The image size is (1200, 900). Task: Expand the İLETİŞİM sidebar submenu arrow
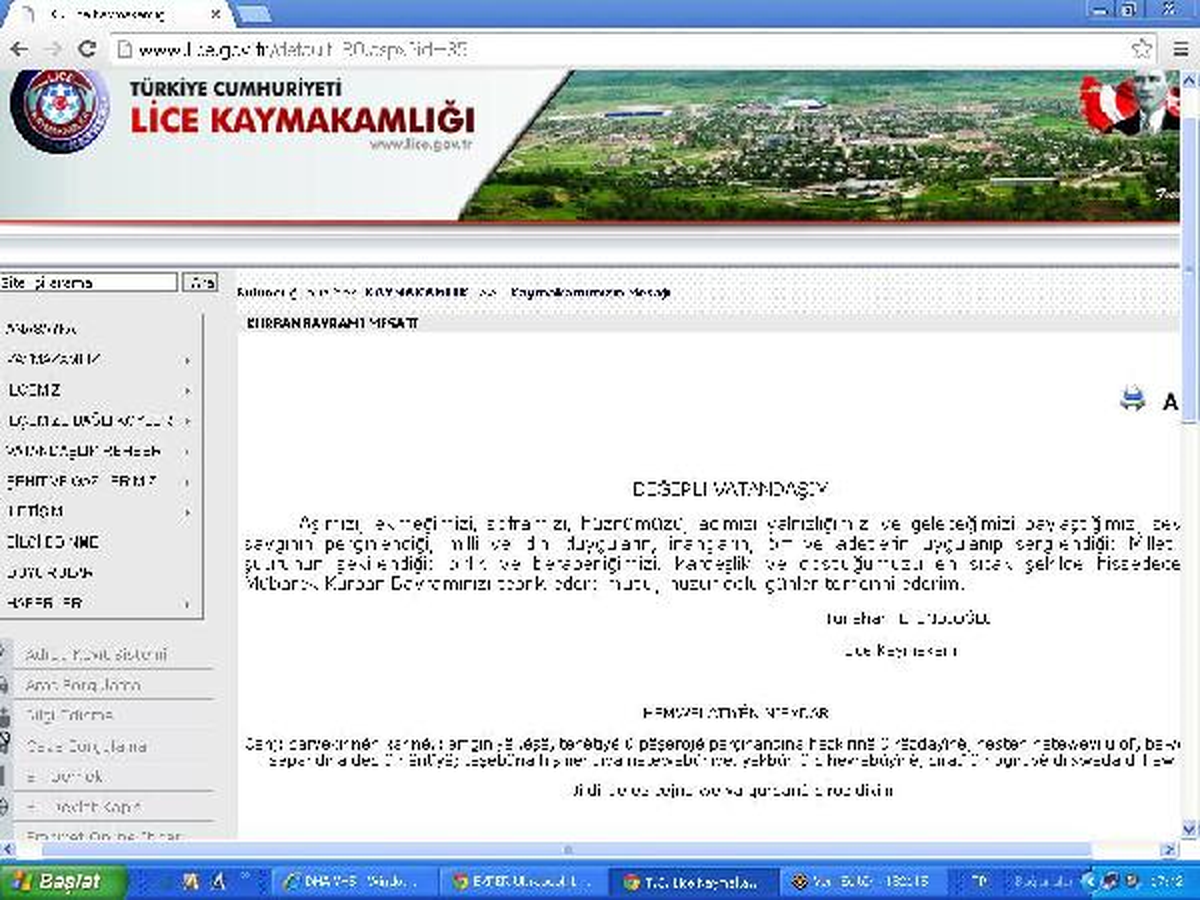pyautogui.click(x=187, y=512)
